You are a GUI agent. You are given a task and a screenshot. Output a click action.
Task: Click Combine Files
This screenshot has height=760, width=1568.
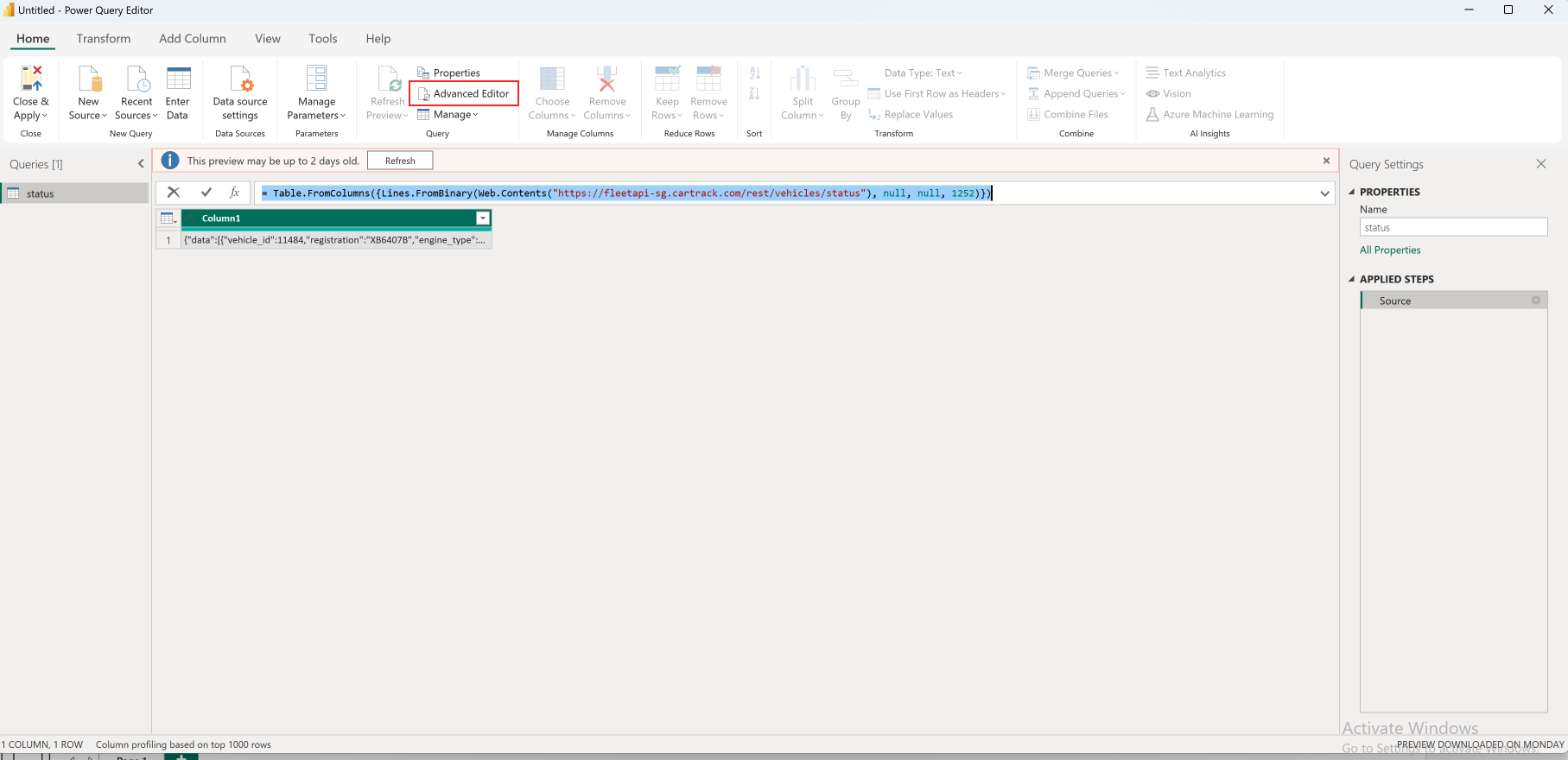pyautogui.click(x=1068, y=114)
